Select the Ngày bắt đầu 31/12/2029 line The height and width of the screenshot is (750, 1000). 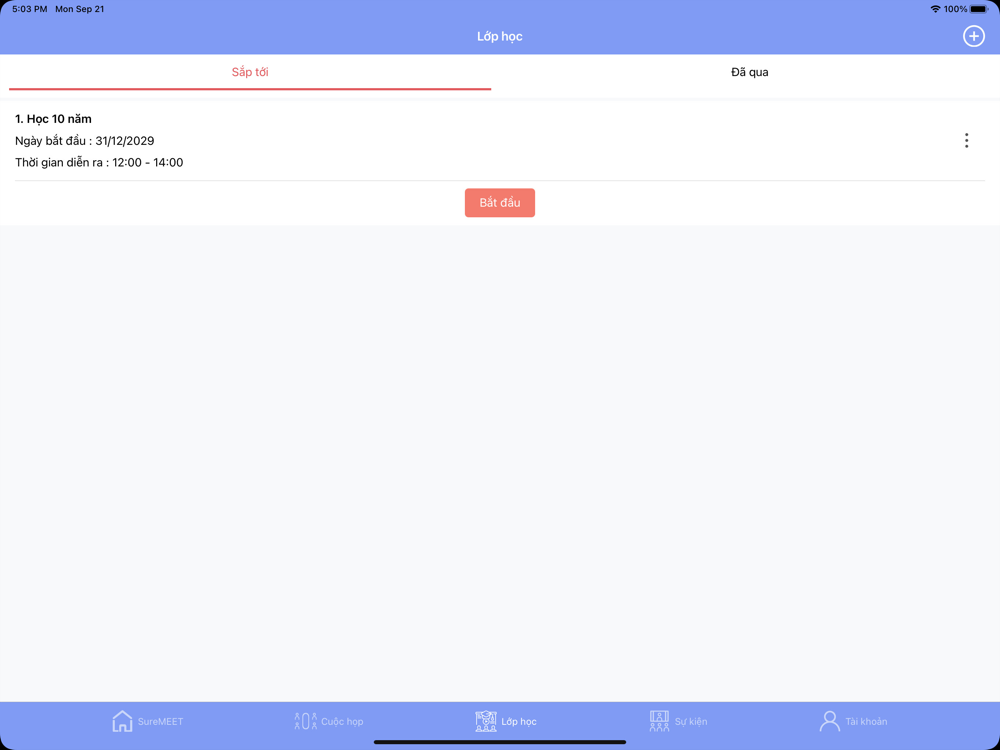(85, 141)
